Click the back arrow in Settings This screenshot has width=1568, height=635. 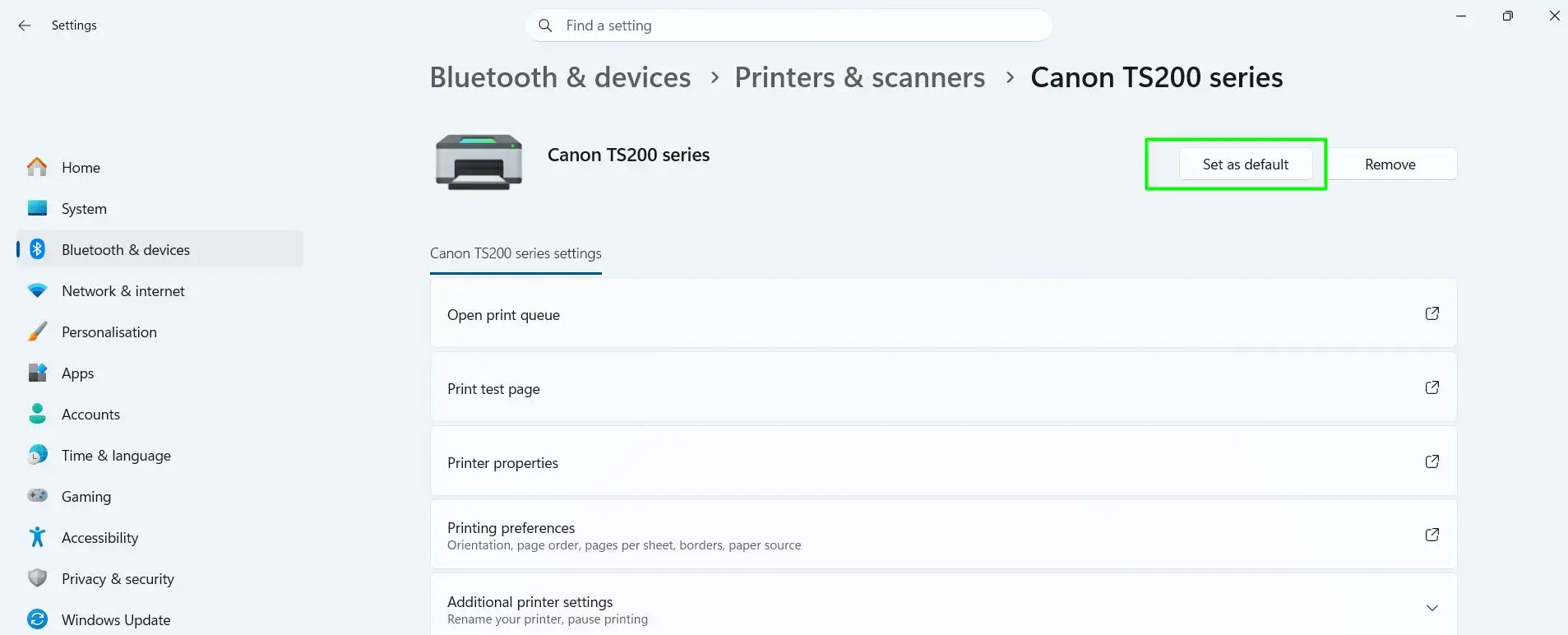point(25,25)
